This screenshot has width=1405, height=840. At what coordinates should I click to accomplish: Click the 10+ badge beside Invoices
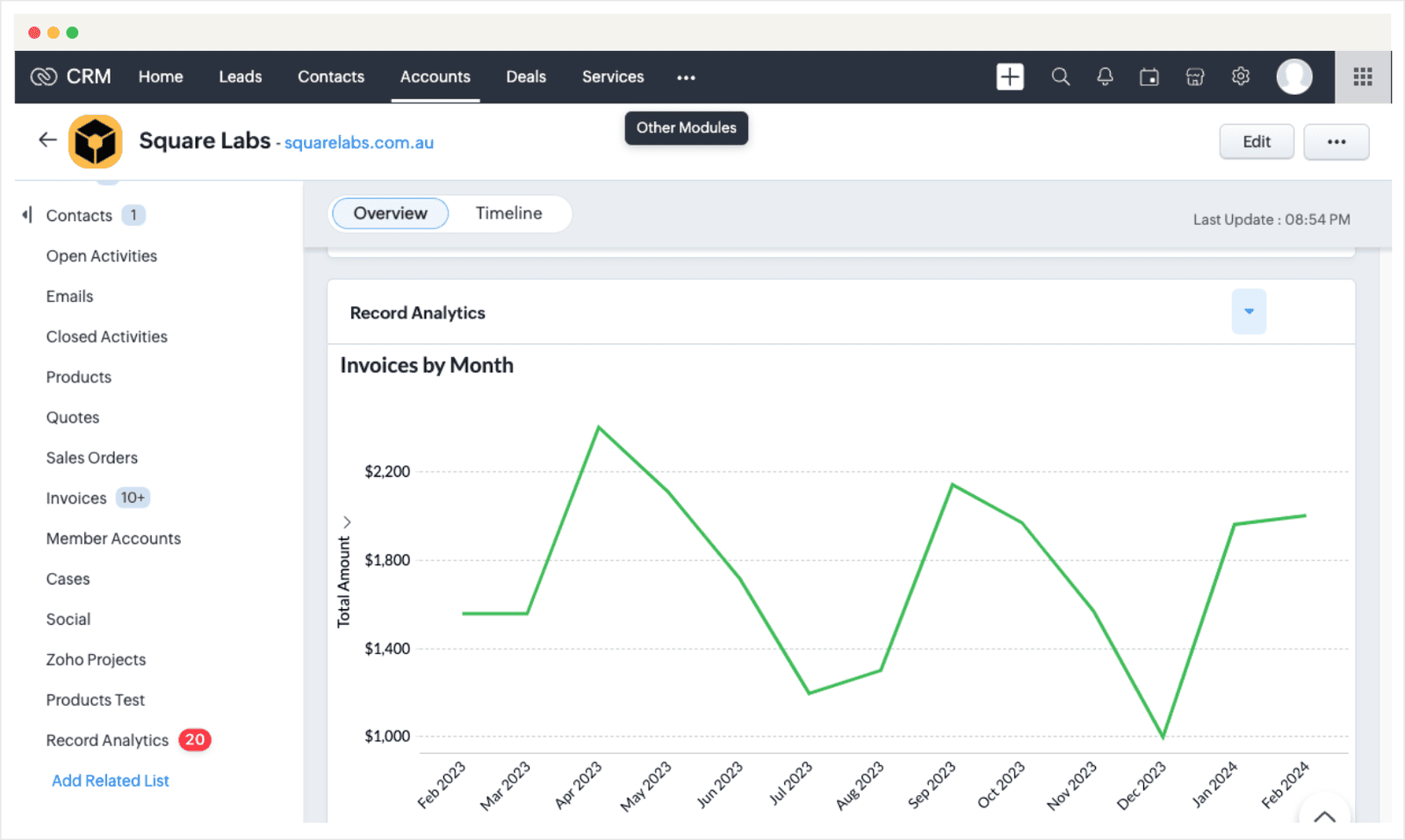(133, 498)
